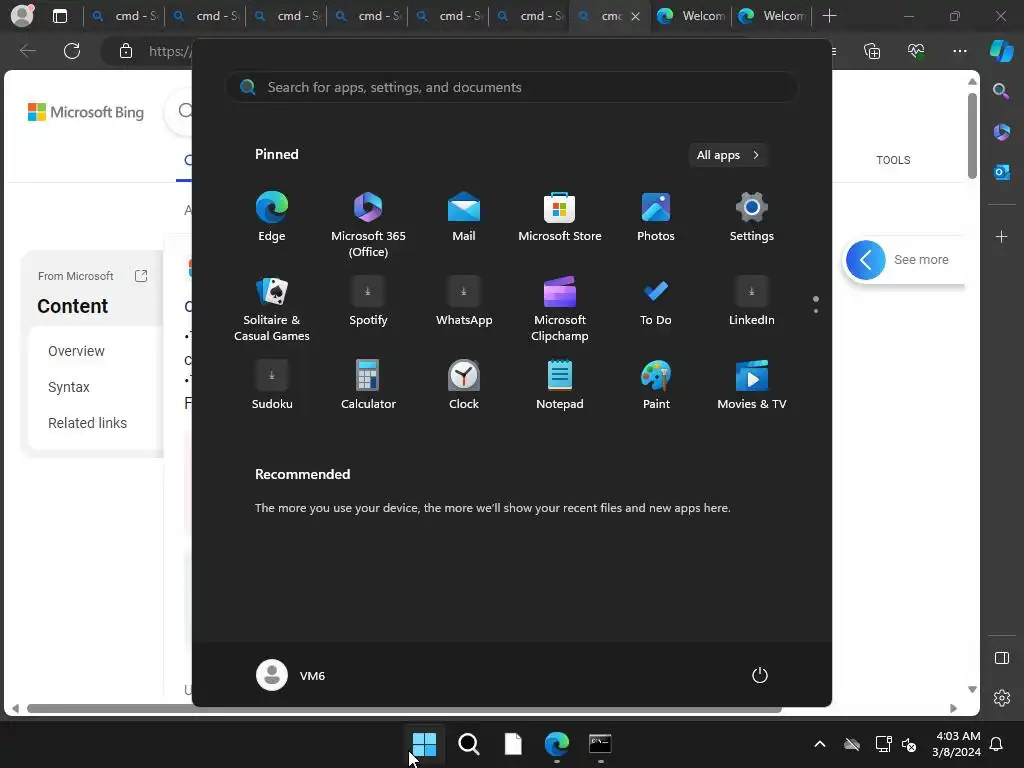
Task: Open Movies & TV app
Action: coord(752,385)
